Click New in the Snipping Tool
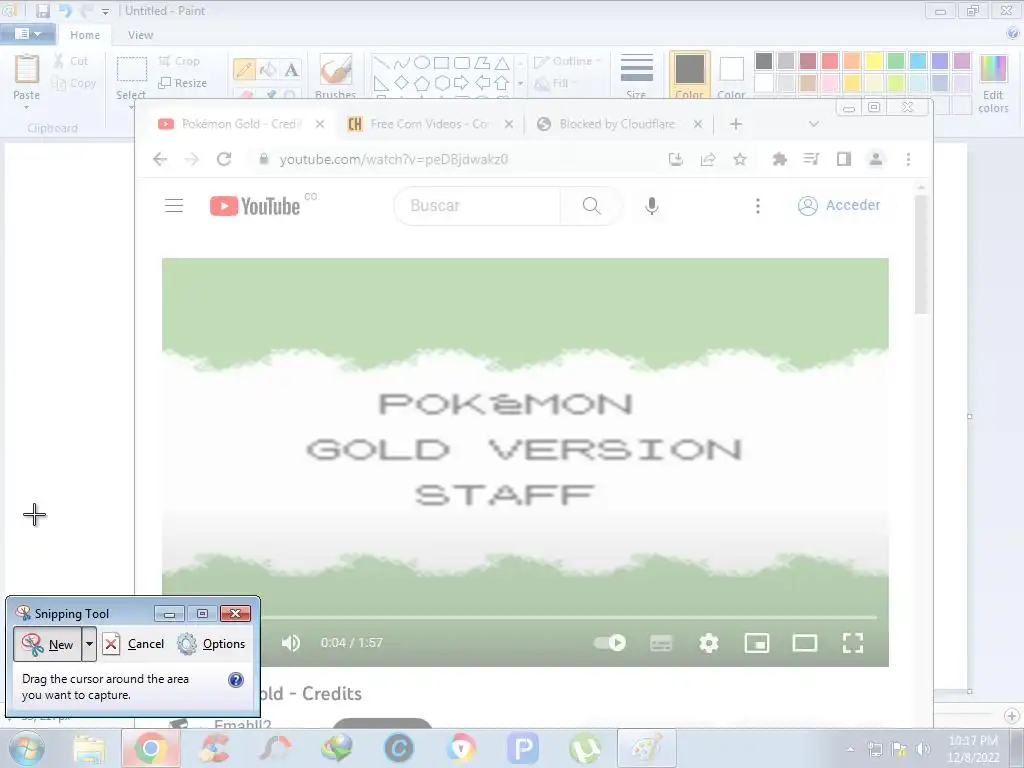The image size is (1024, 768). tap(48, 644)
